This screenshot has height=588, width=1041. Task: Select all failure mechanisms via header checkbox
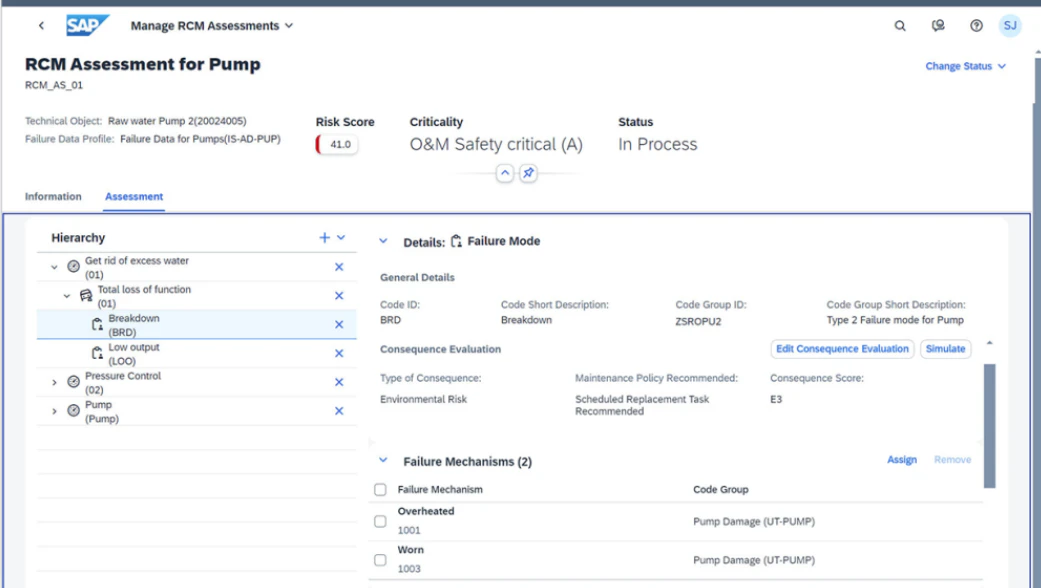(380, 489)
